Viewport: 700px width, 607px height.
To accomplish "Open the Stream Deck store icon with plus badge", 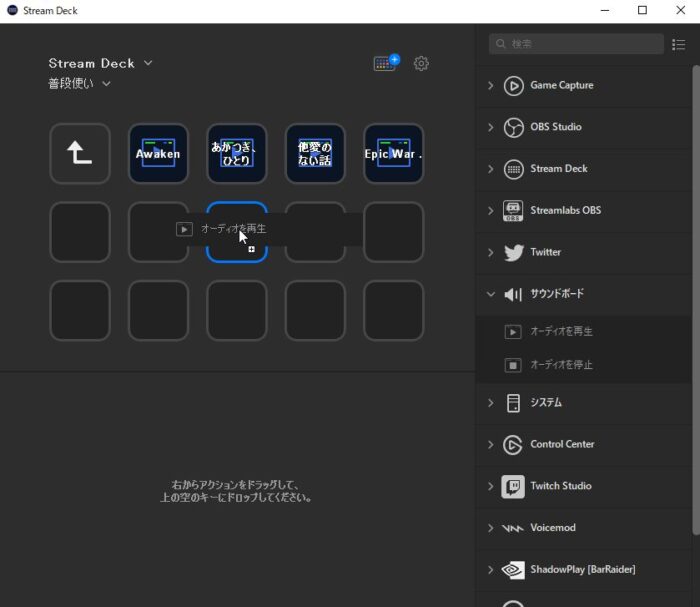I will click(387, 63).
